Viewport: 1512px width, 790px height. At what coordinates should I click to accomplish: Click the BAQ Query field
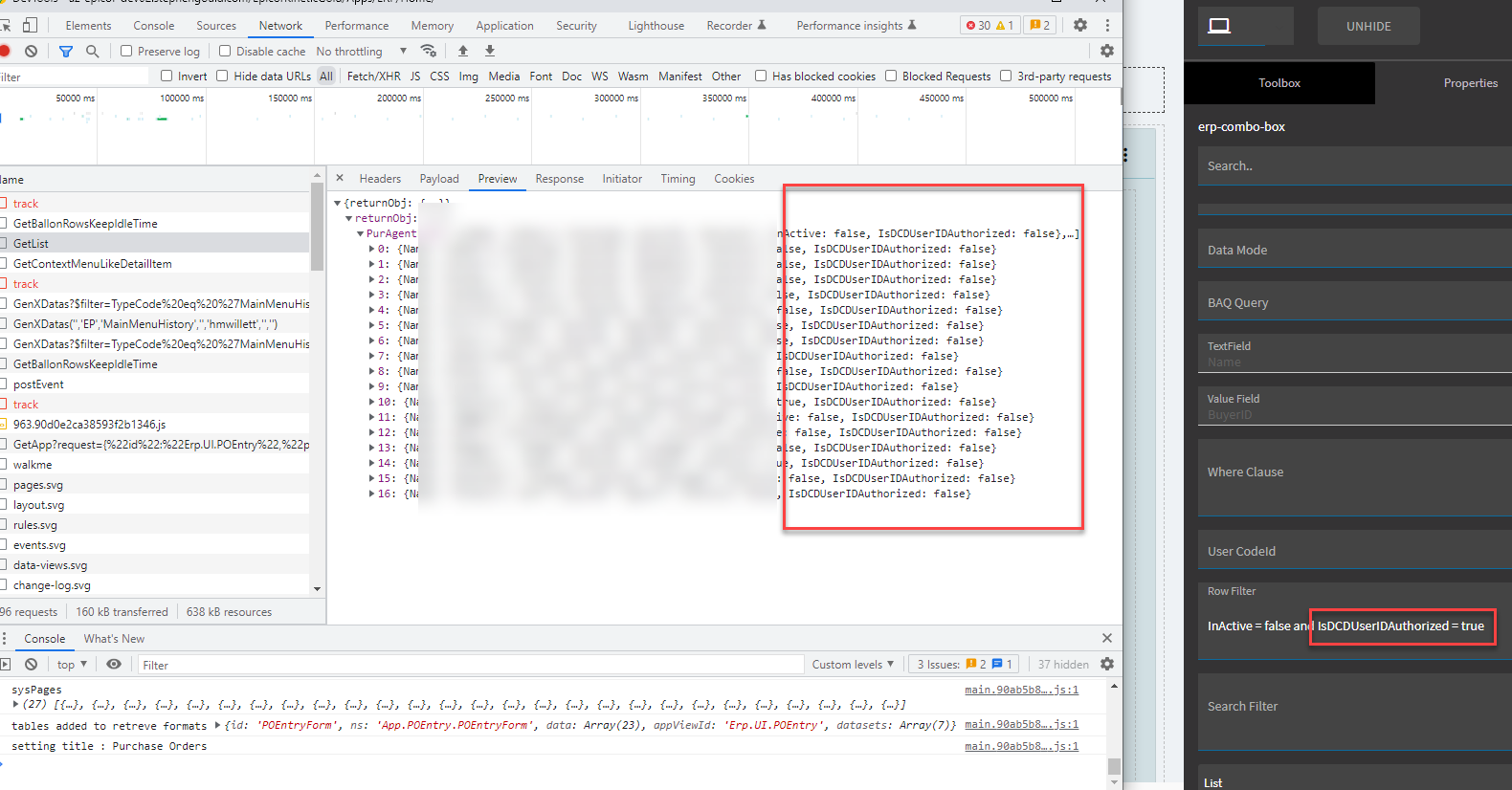point(1354,302)
